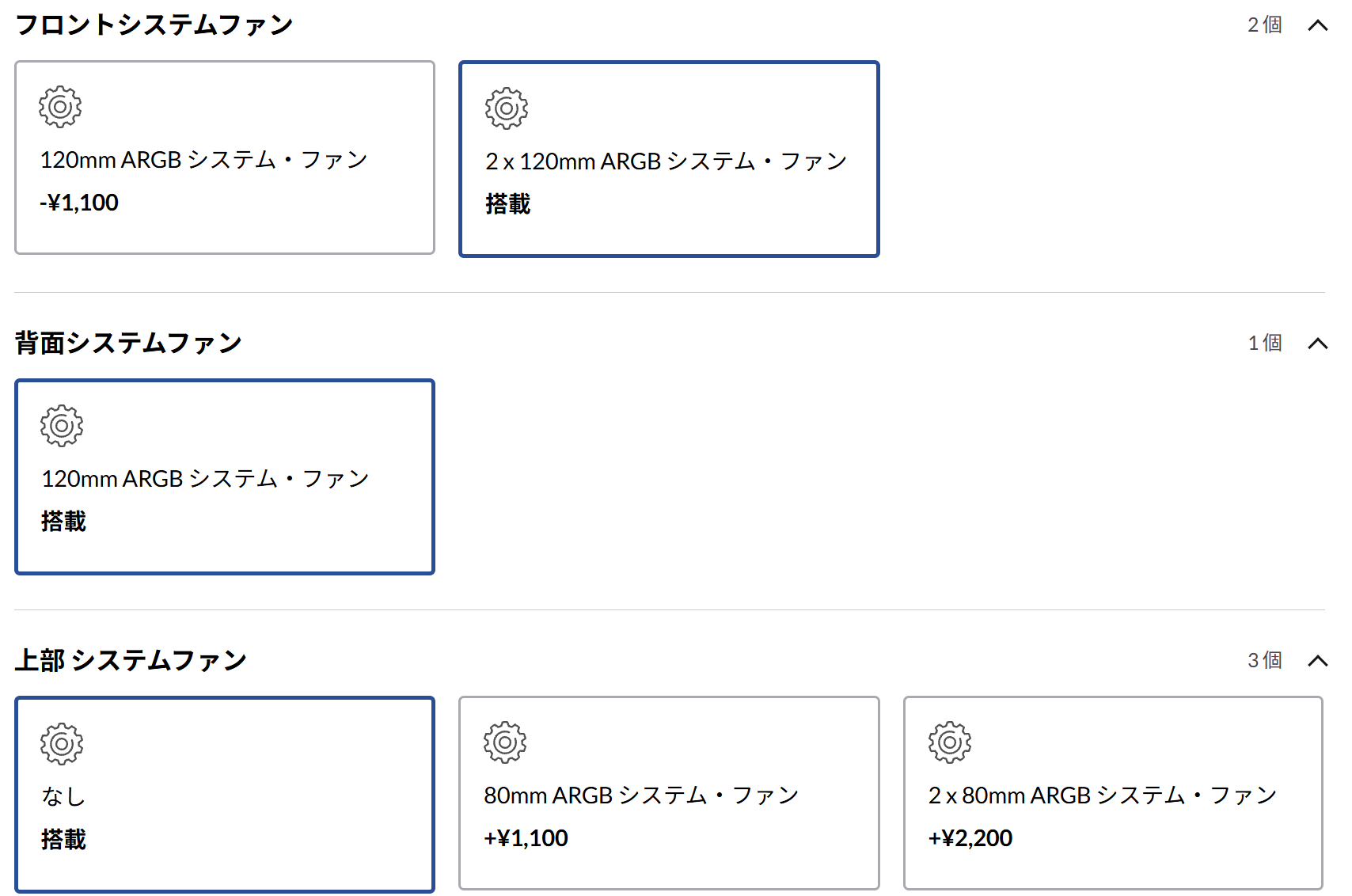The image size is (1352, 896).
Task: Select 2 x 120mm ARGB front fan option
Action: tap(669, 160)
